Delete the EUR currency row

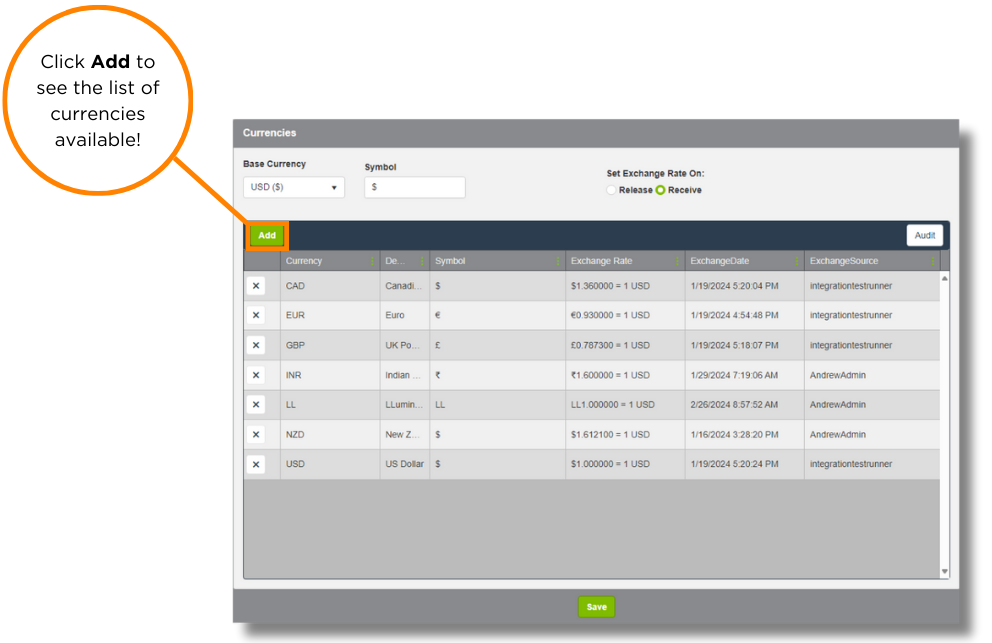point(256,316)
